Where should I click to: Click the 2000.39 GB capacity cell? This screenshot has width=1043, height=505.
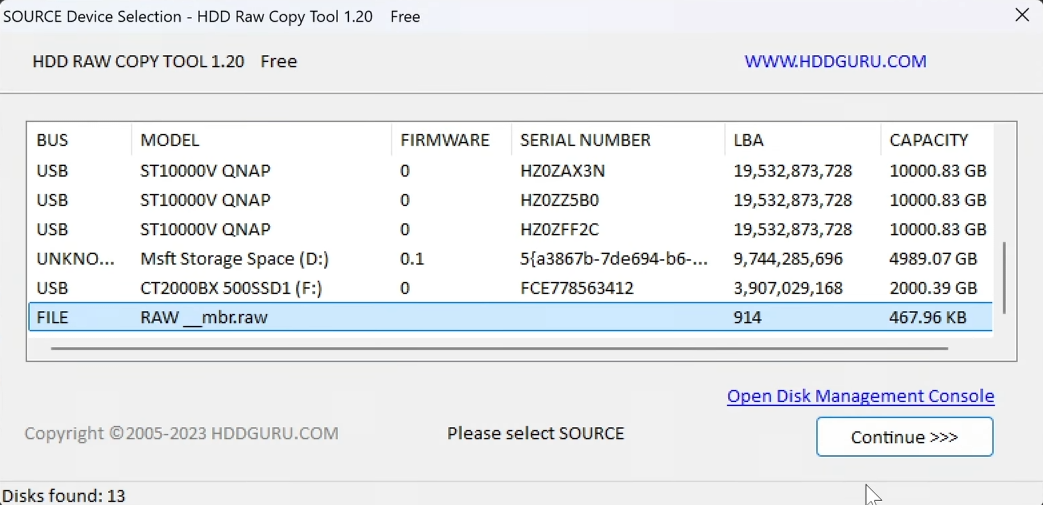coord(933,288)
